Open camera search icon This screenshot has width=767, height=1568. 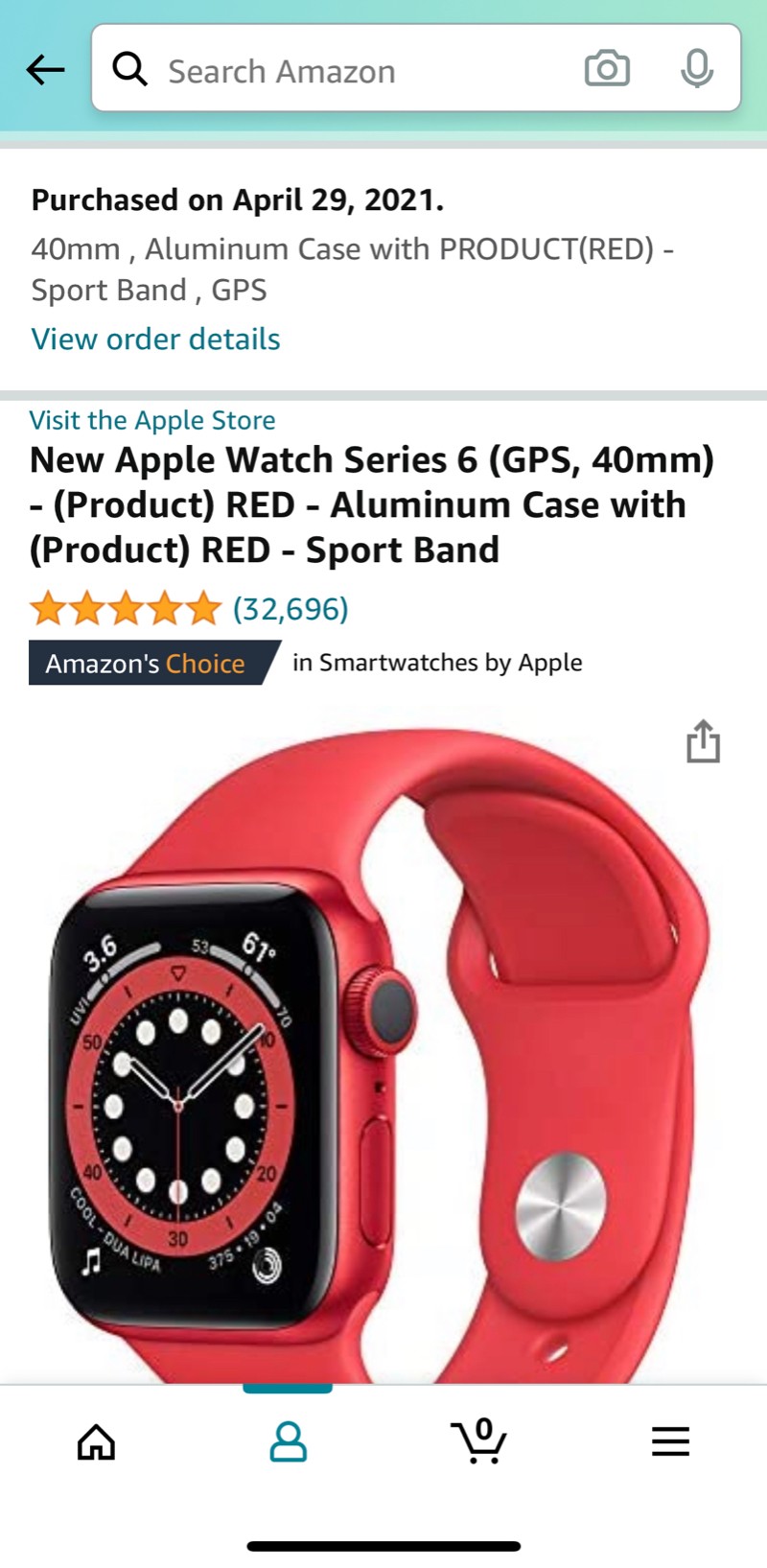coord(607,69)
